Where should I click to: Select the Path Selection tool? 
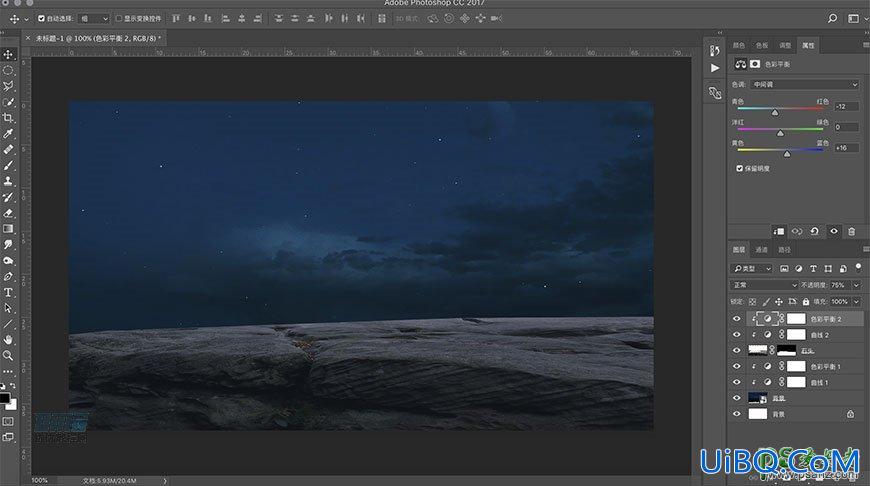pyautogui.click(x=8, y=308)
